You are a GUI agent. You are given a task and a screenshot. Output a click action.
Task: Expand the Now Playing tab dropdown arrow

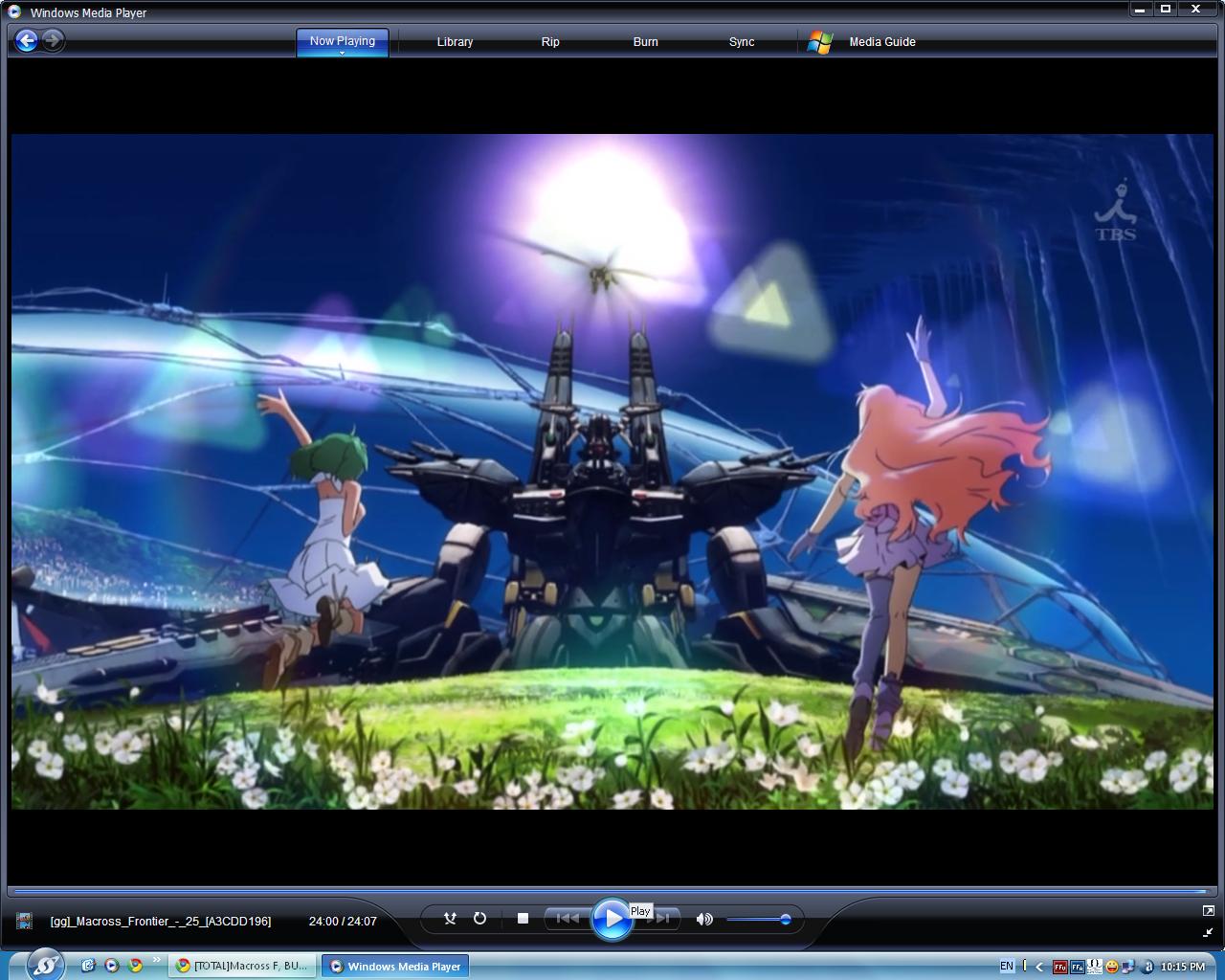coord(342,54)
